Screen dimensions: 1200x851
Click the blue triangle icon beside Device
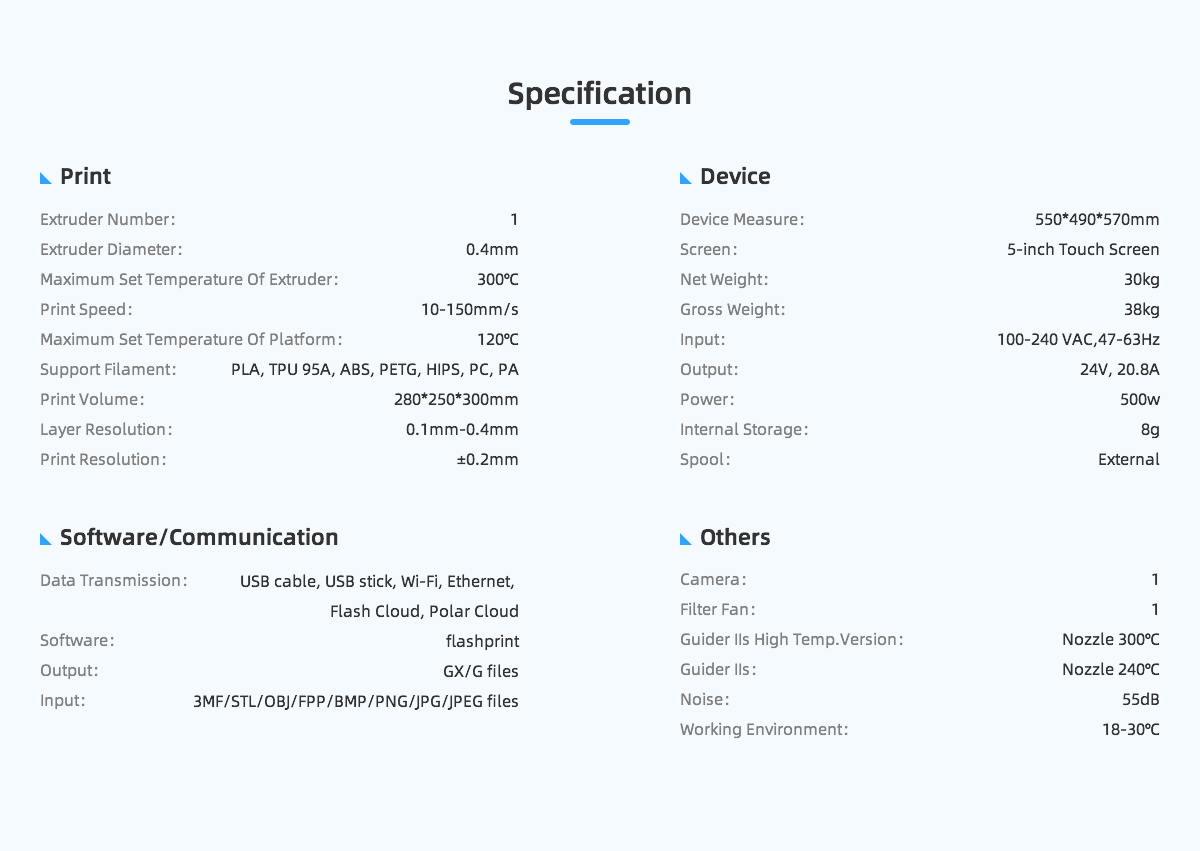(x=686, y=178)
